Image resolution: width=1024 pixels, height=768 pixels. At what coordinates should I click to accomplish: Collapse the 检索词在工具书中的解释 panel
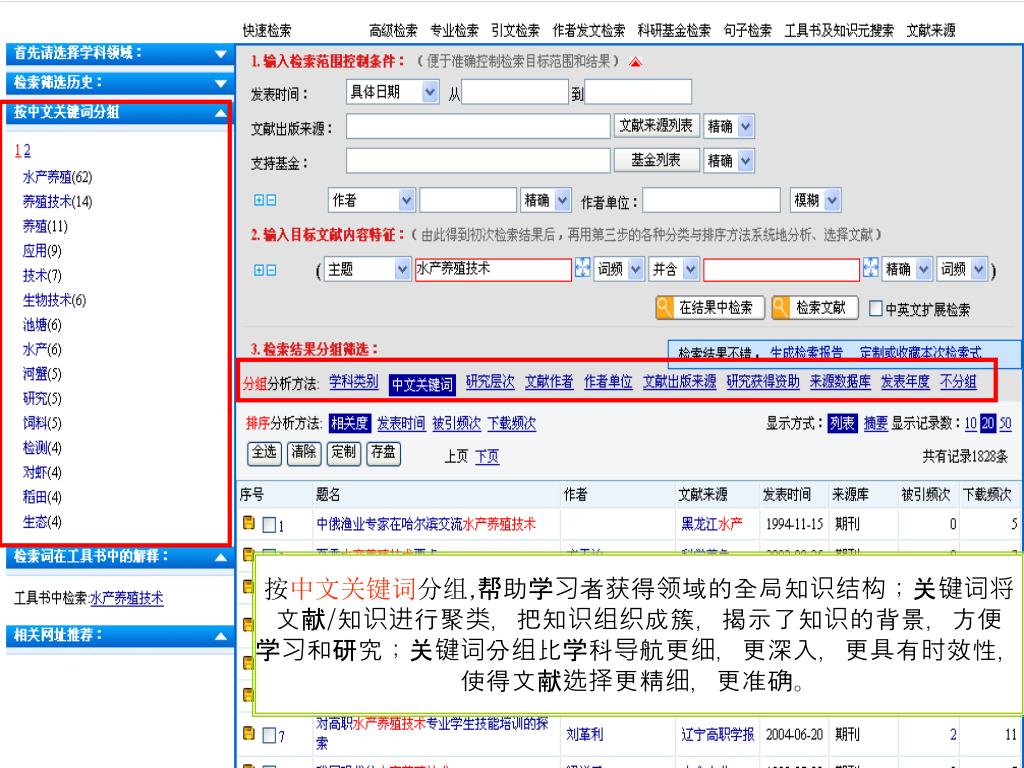pyautogui.click(x=221, y=558)
